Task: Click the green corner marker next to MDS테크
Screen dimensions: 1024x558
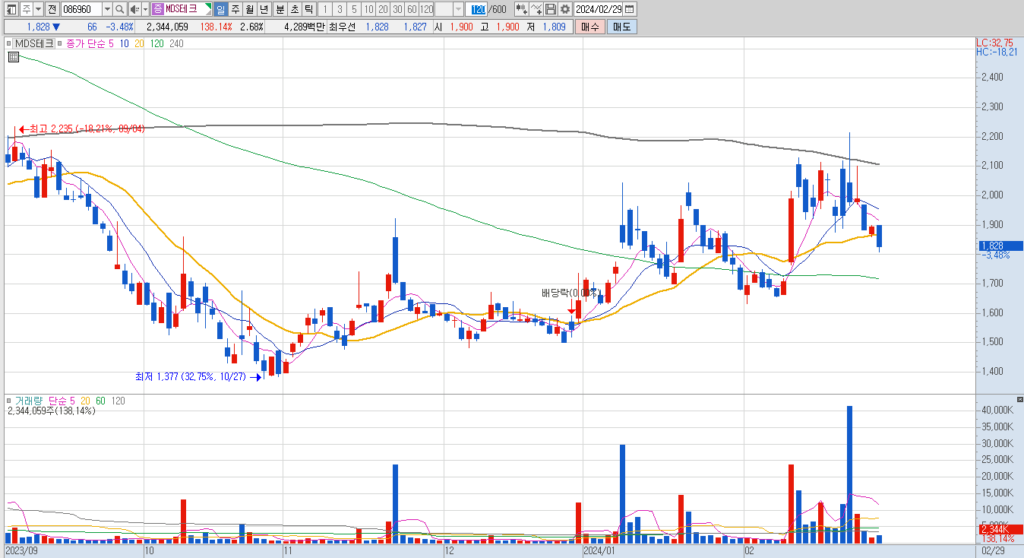Action: [208, 8]
